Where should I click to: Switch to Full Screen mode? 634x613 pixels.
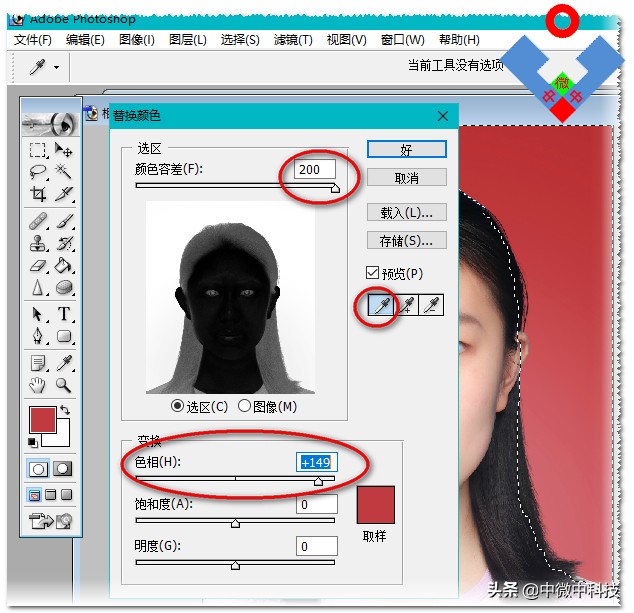pyautogui.click(x=66, y=495)
